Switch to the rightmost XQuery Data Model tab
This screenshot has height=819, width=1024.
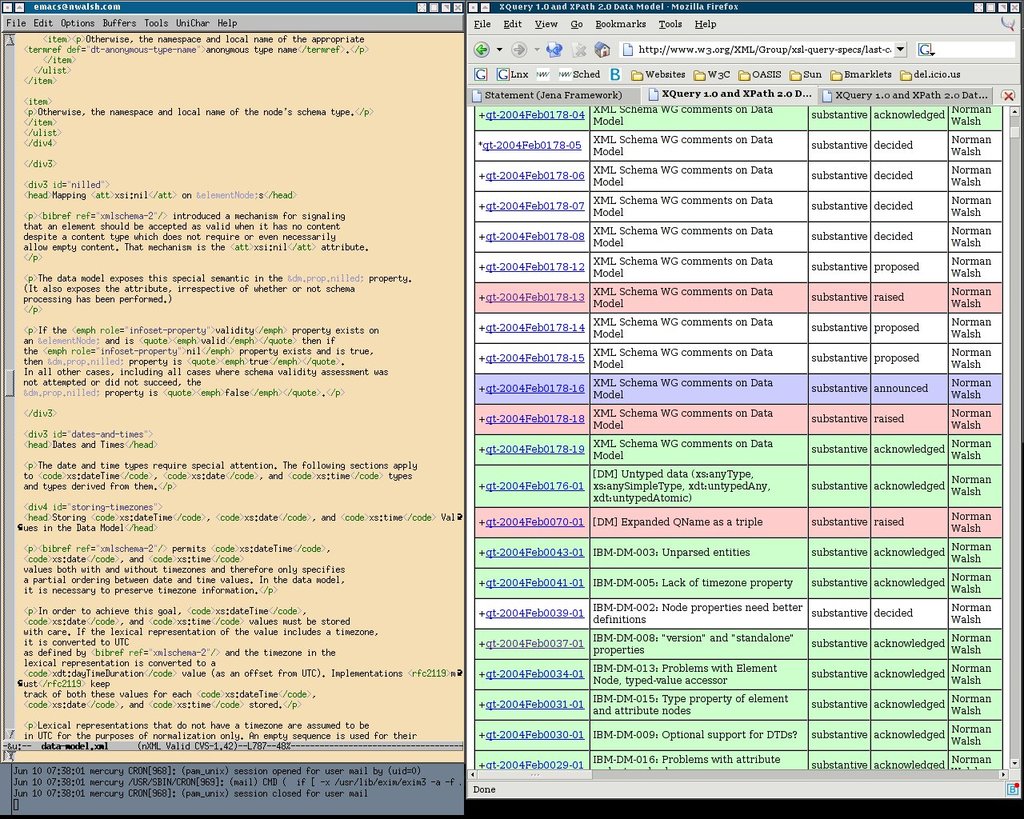coord(906,95)
